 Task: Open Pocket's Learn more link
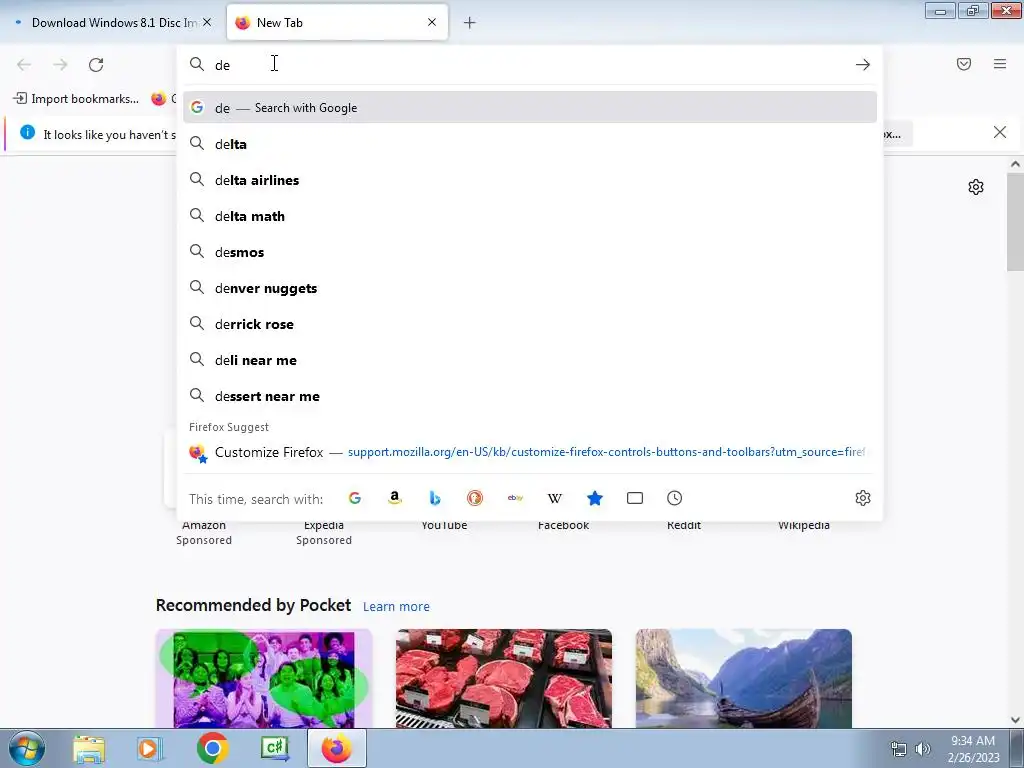click(396, 607)
